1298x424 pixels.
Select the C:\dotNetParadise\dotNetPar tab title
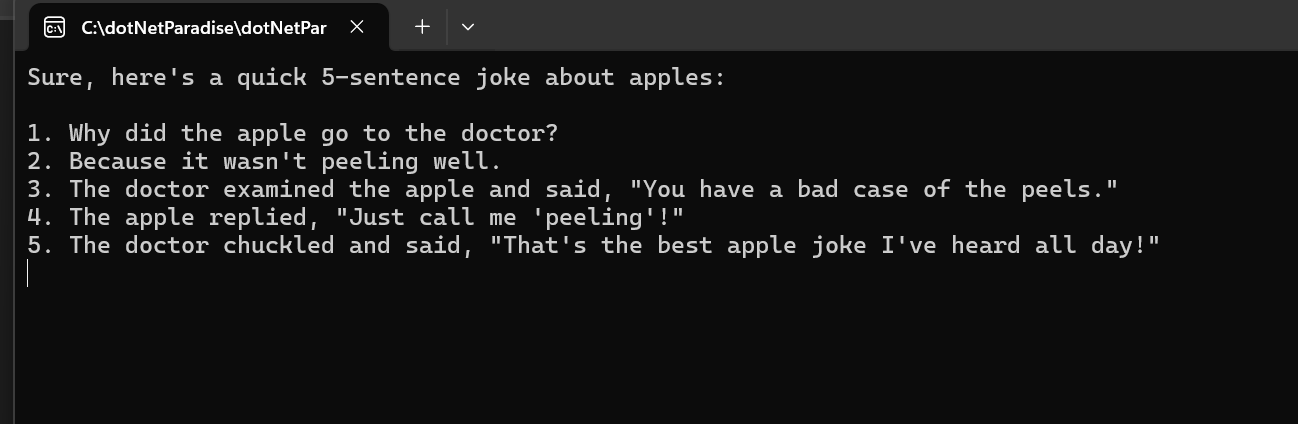(203, 27)
